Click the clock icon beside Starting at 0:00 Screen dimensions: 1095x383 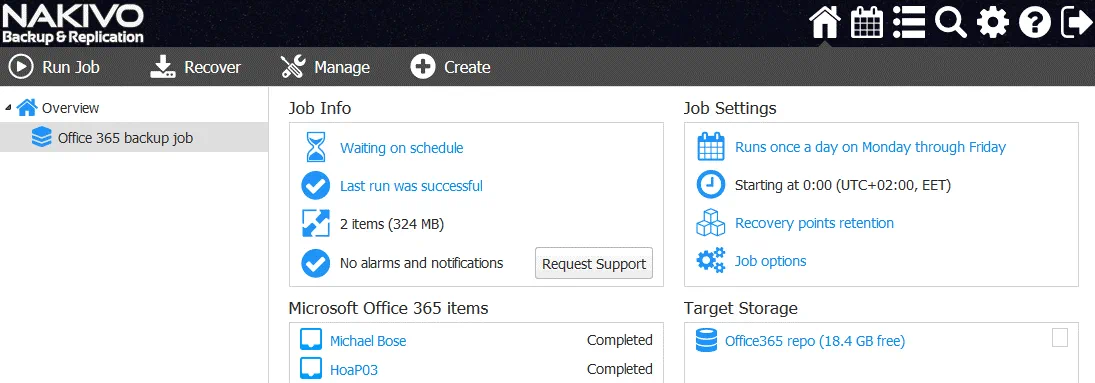pos(711,185)
